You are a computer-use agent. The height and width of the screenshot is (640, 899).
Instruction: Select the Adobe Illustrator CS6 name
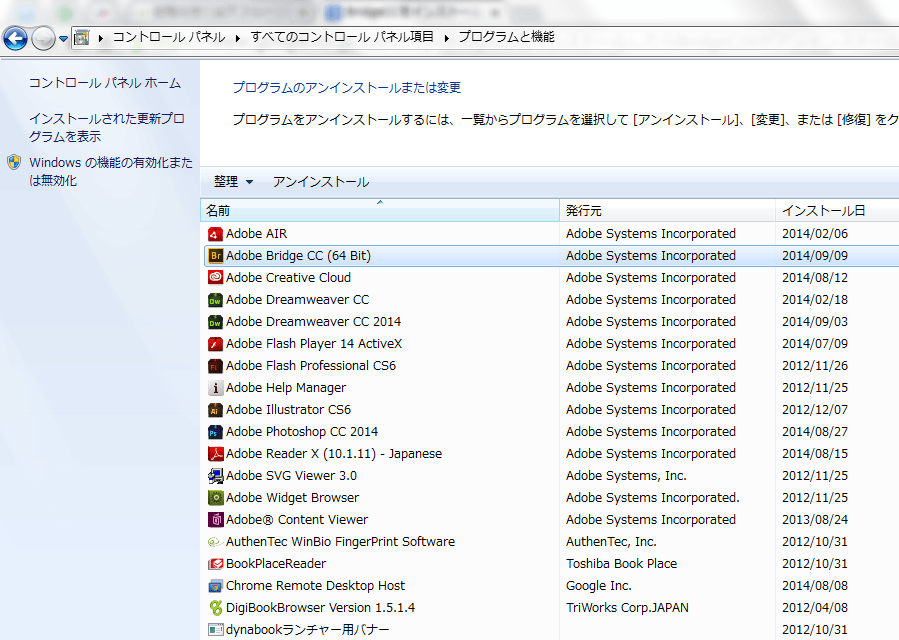(x=288, y=409)
